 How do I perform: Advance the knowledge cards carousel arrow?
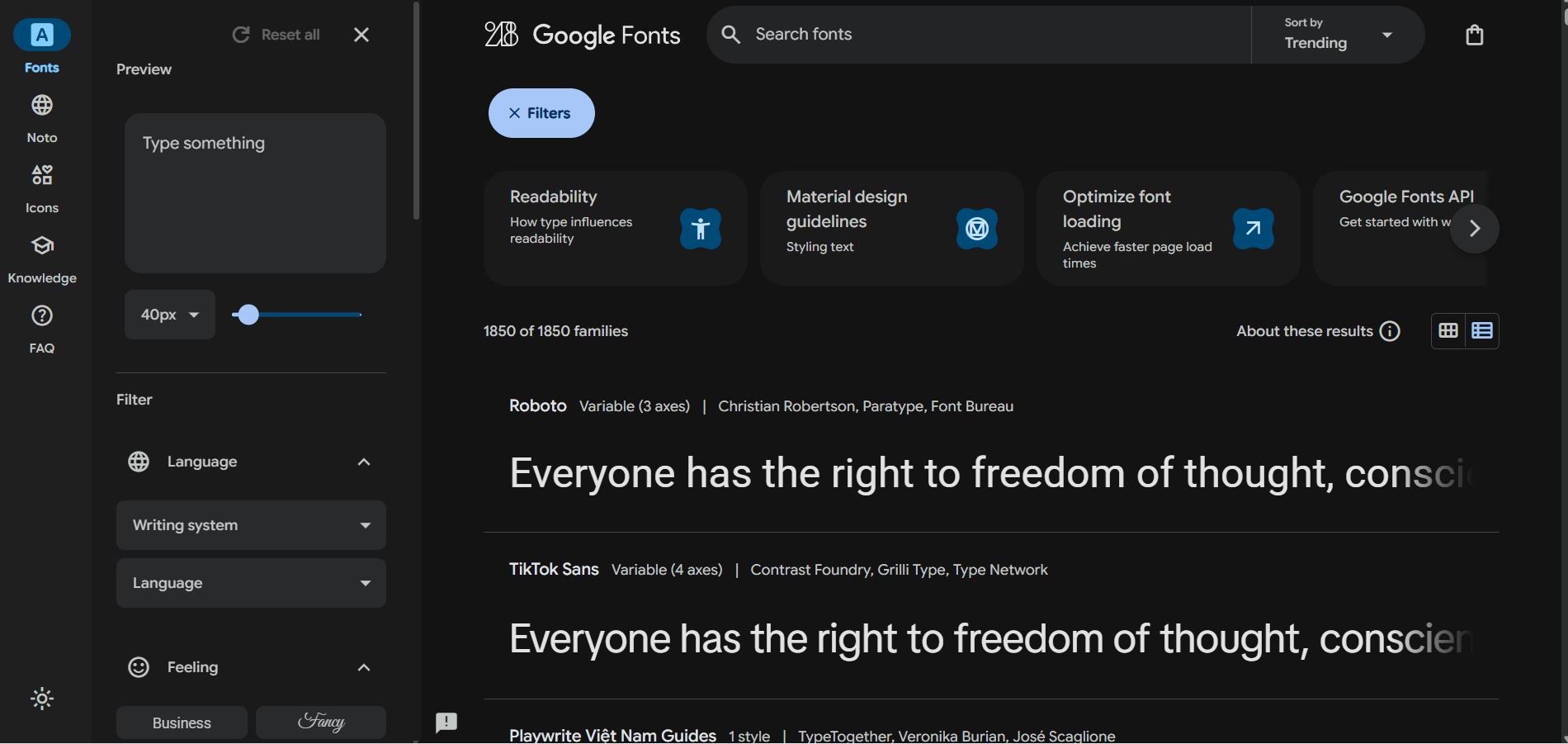click(1475, 229)
